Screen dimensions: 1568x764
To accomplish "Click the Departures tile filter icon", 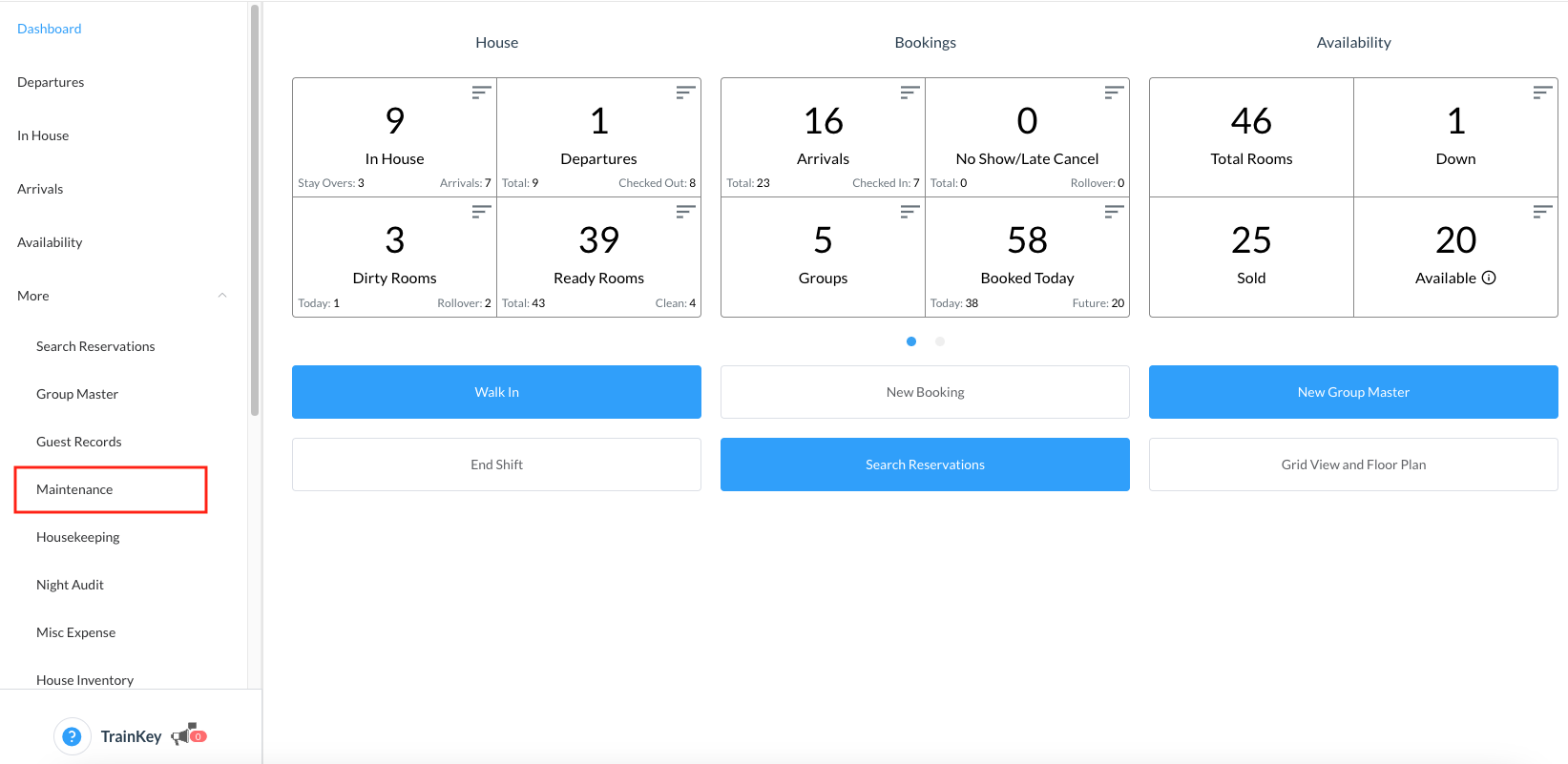I will (x=685, y=93).
